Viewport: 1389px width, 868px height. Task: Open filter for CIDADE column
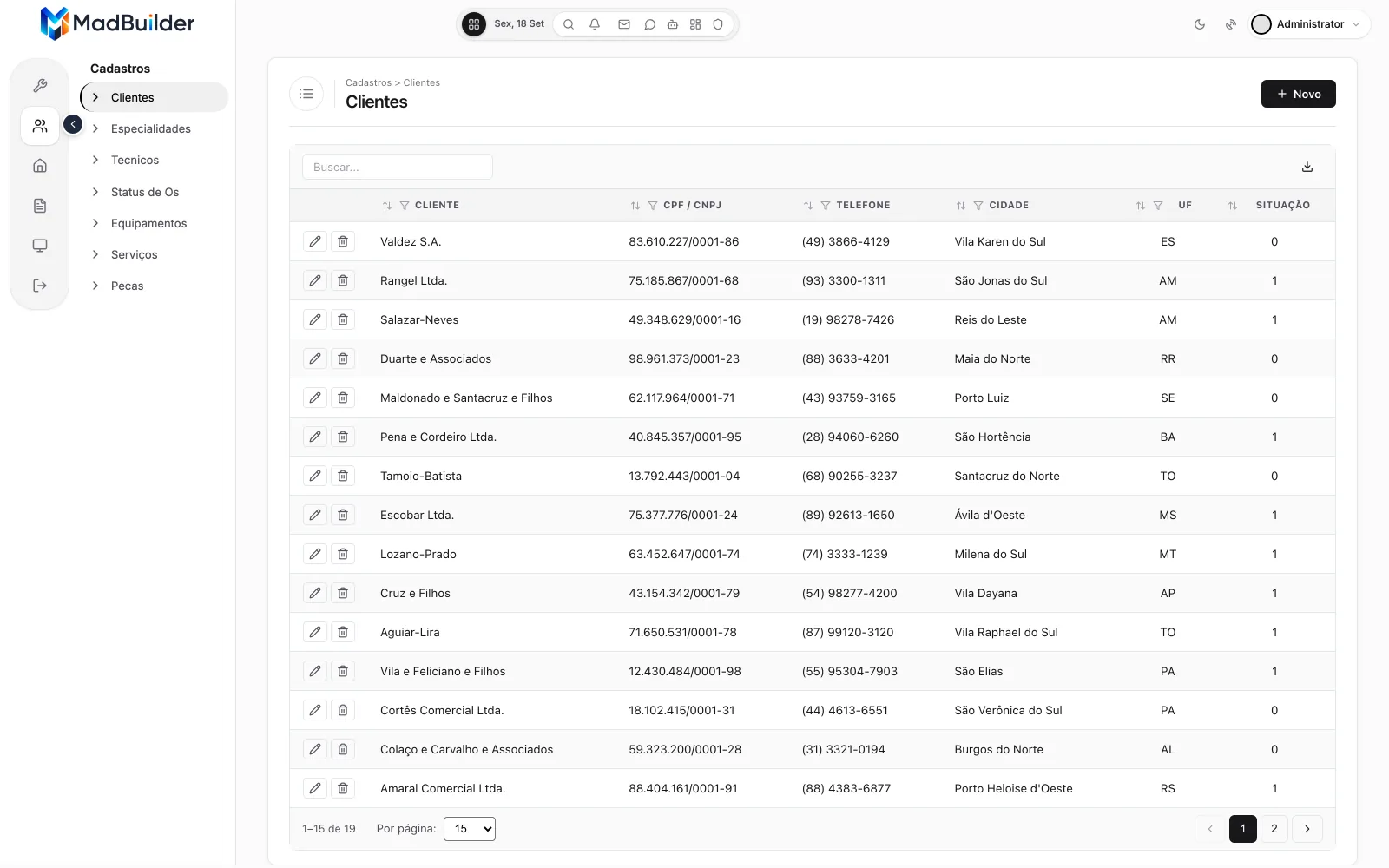[x=978, y=206]
